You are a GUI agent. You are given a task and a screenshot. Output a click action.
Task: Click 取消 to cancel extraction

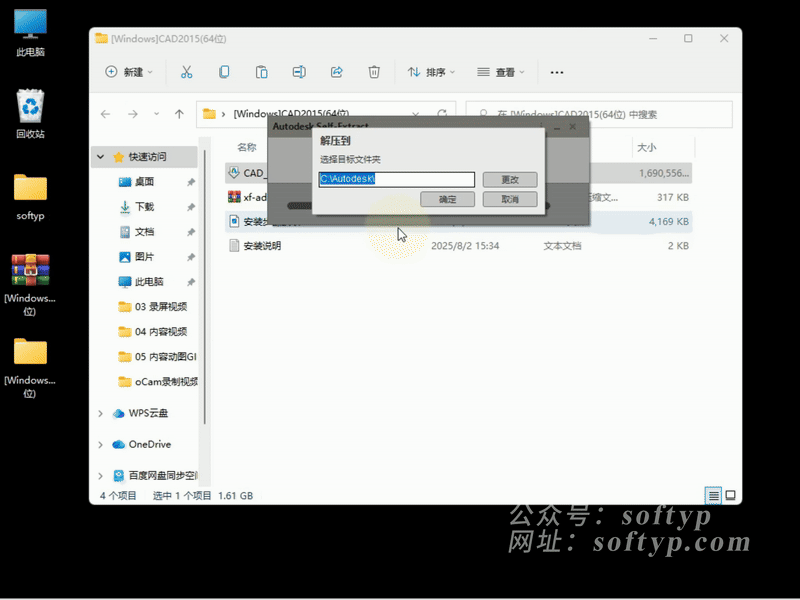pos(510,199)
